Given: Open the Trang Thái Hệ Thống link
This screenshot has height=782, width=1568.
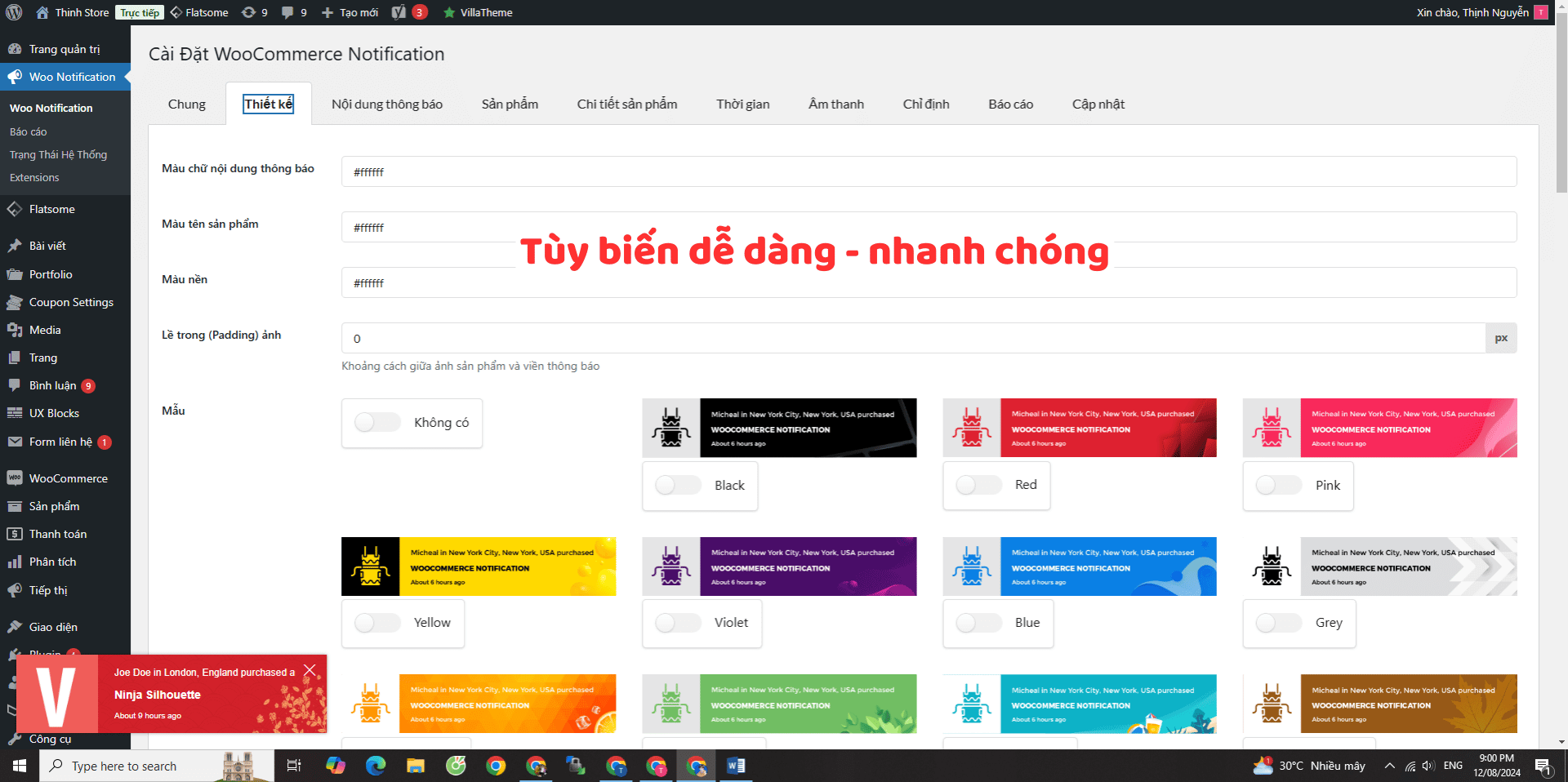Looking at the screenshot, I should pyautogui.click(x=58, y=154).
